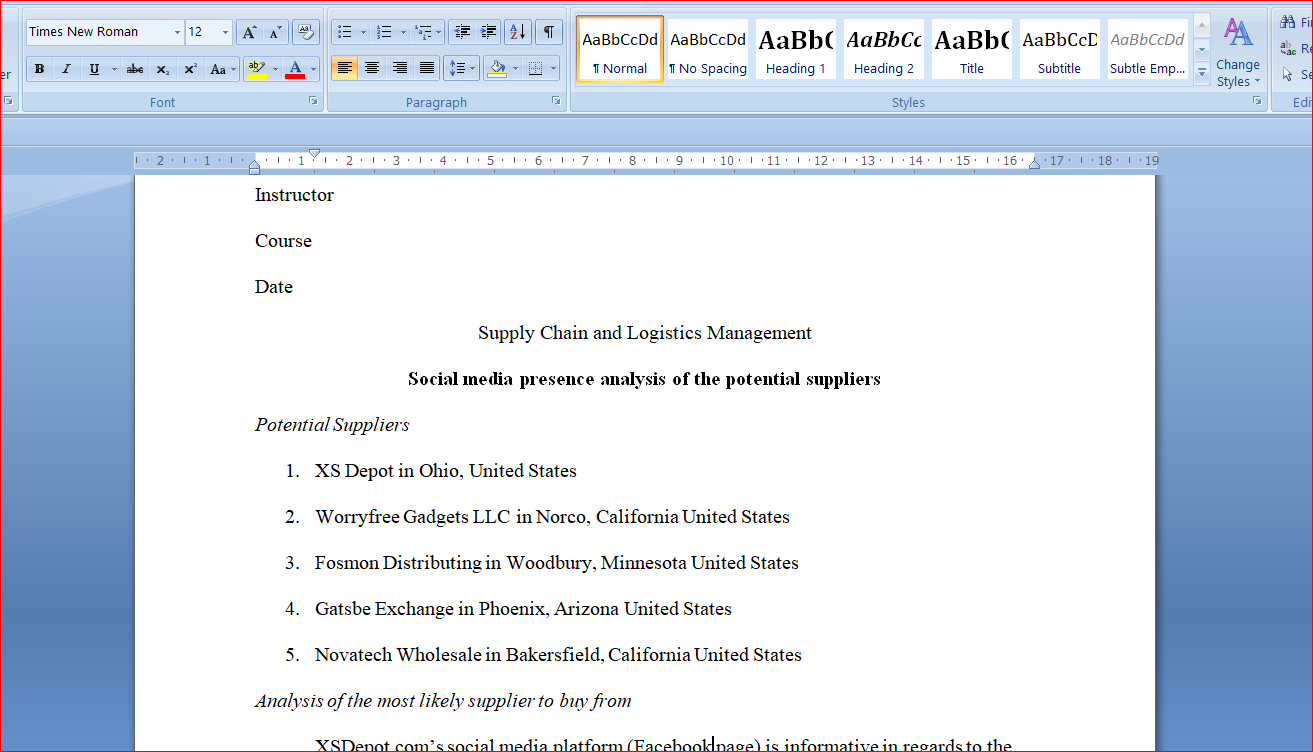
Task: Toggle bulleted list
Action: [344, 32]
